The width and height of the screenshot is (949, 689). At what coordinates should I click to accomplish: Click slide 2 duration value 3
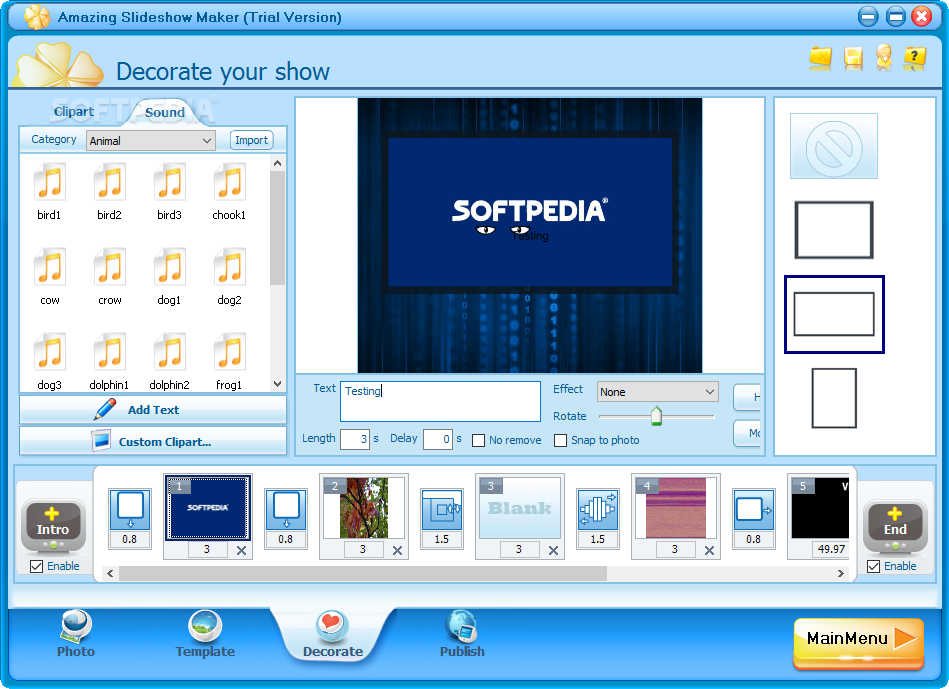coord(363,549)
